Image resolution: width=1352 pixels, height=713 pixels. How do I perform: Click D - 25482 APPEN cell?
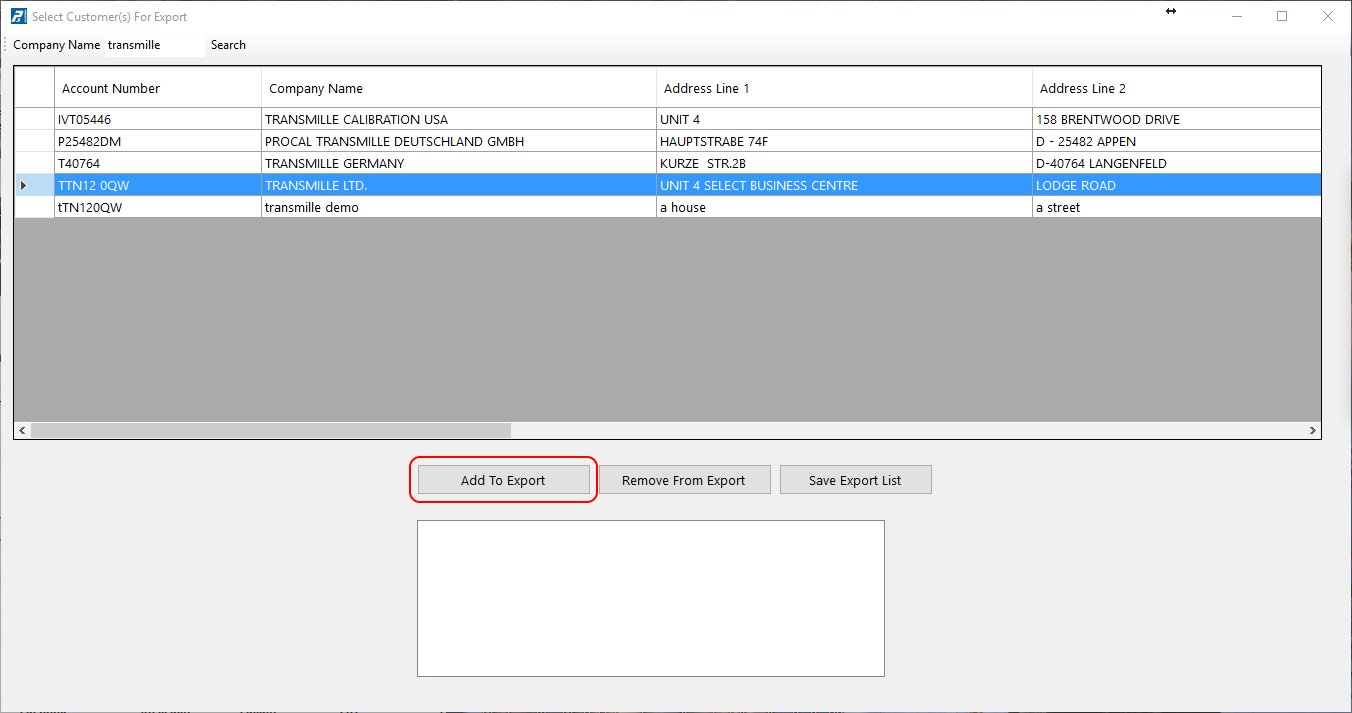click(x=1177, y=141)
